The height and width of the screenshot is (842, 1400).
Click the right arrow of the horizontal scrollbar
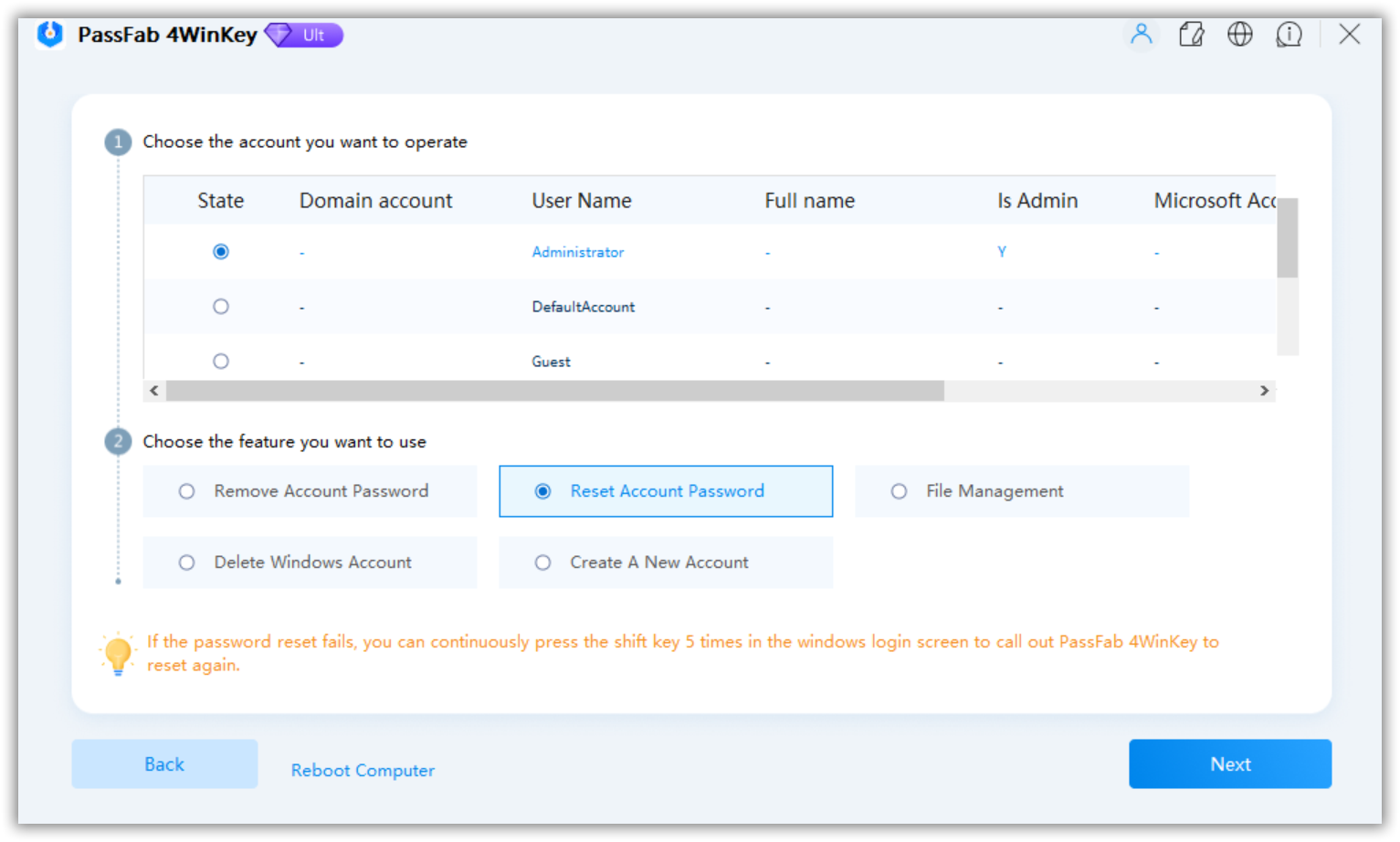(1264, 390)
